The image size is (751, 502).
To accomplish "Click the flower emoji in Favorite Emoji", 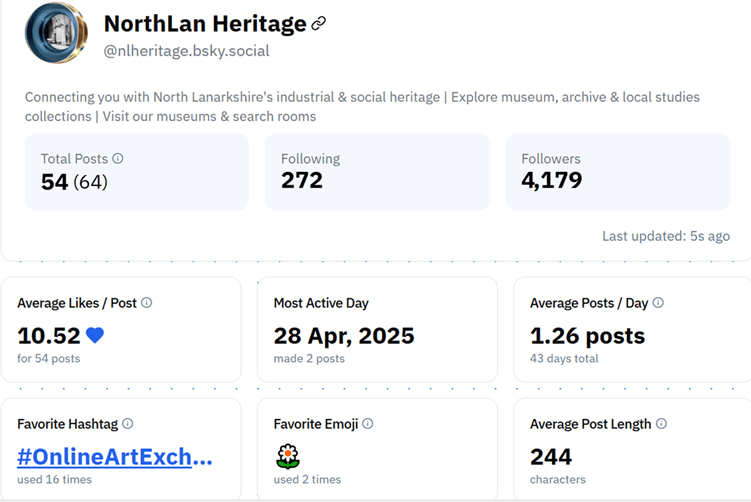I will (287, 457).
